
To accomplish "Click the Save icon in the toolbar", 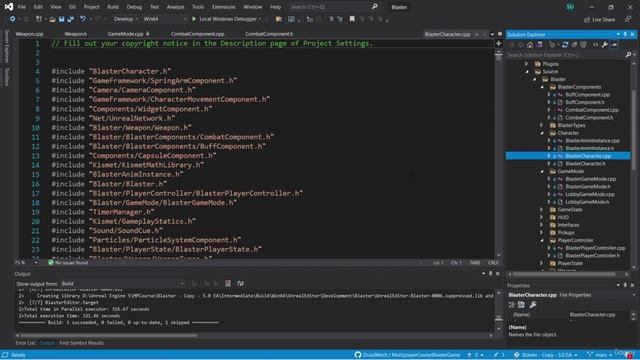I will click(x=62, y=19).
